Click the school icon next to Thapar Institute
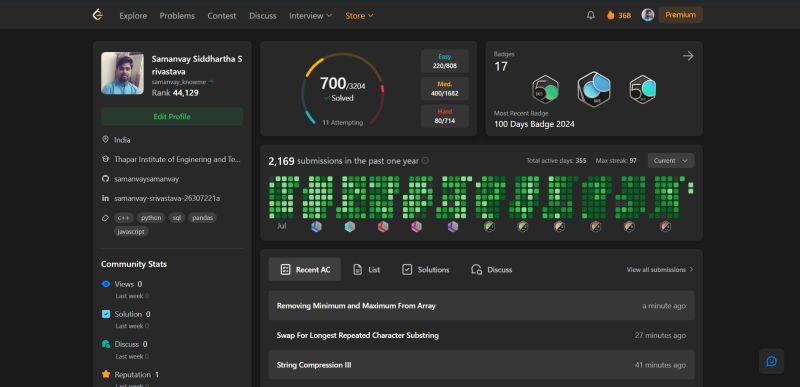Viewport: 800px width, 387px height. (106, 159)
